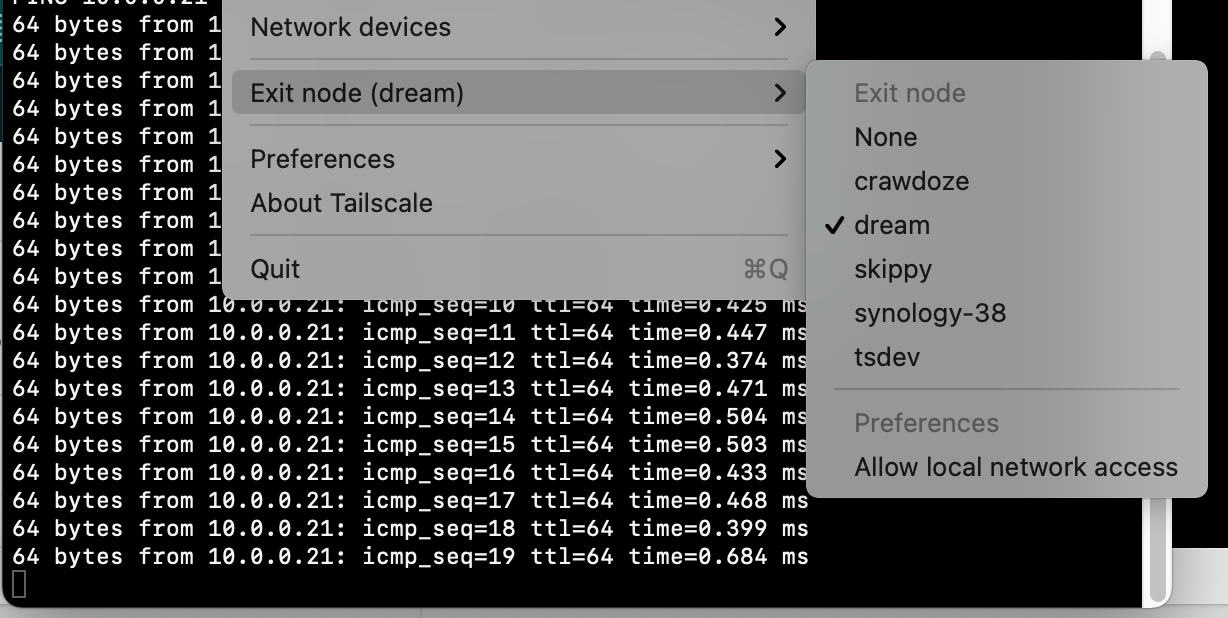The image size is (1228, 618).
Task: Open the Exit node submenu chevron
Action: pos(779,92)
